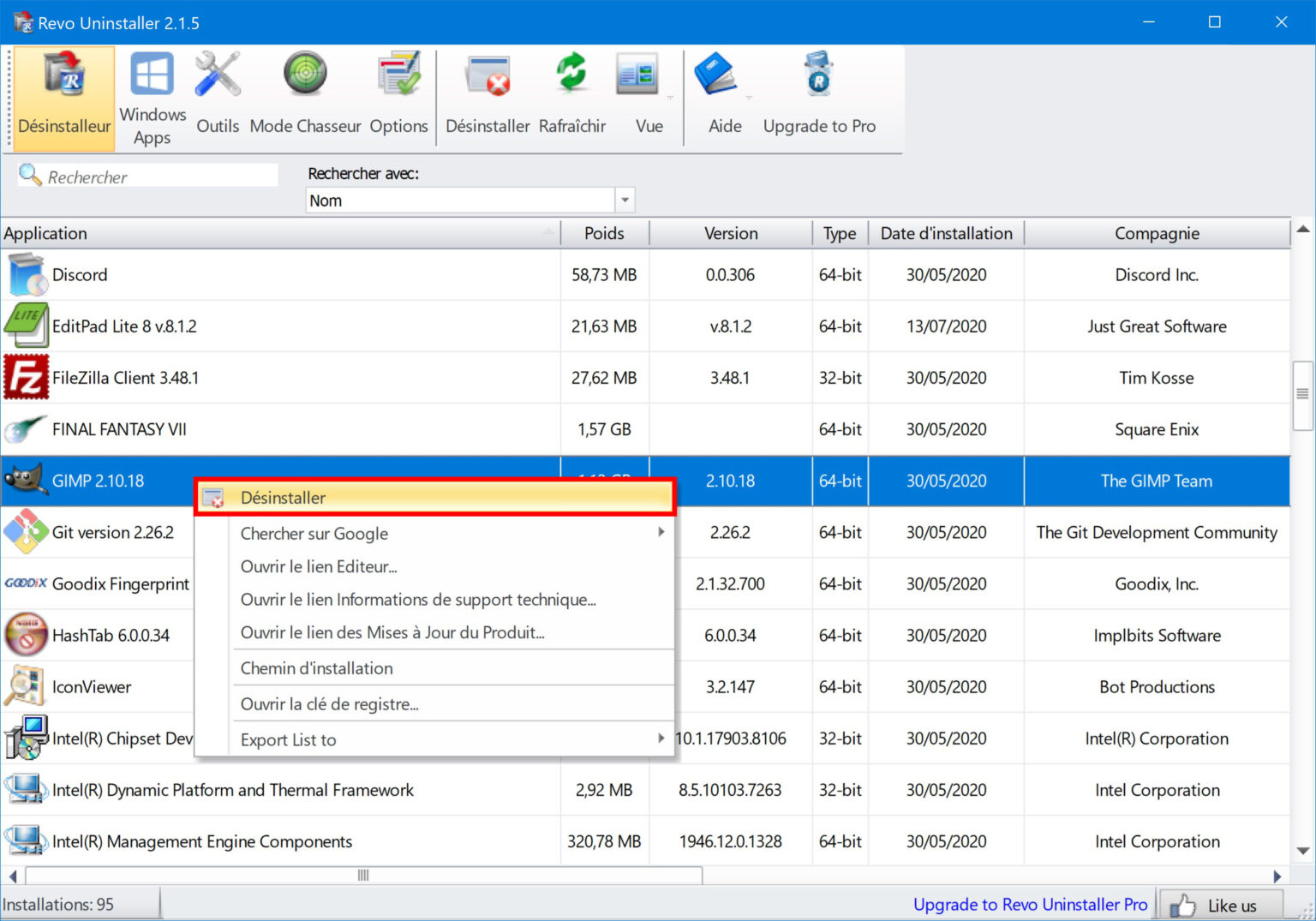
Task: Open the Nom search criteria dropdown
Action: (625, 200)
